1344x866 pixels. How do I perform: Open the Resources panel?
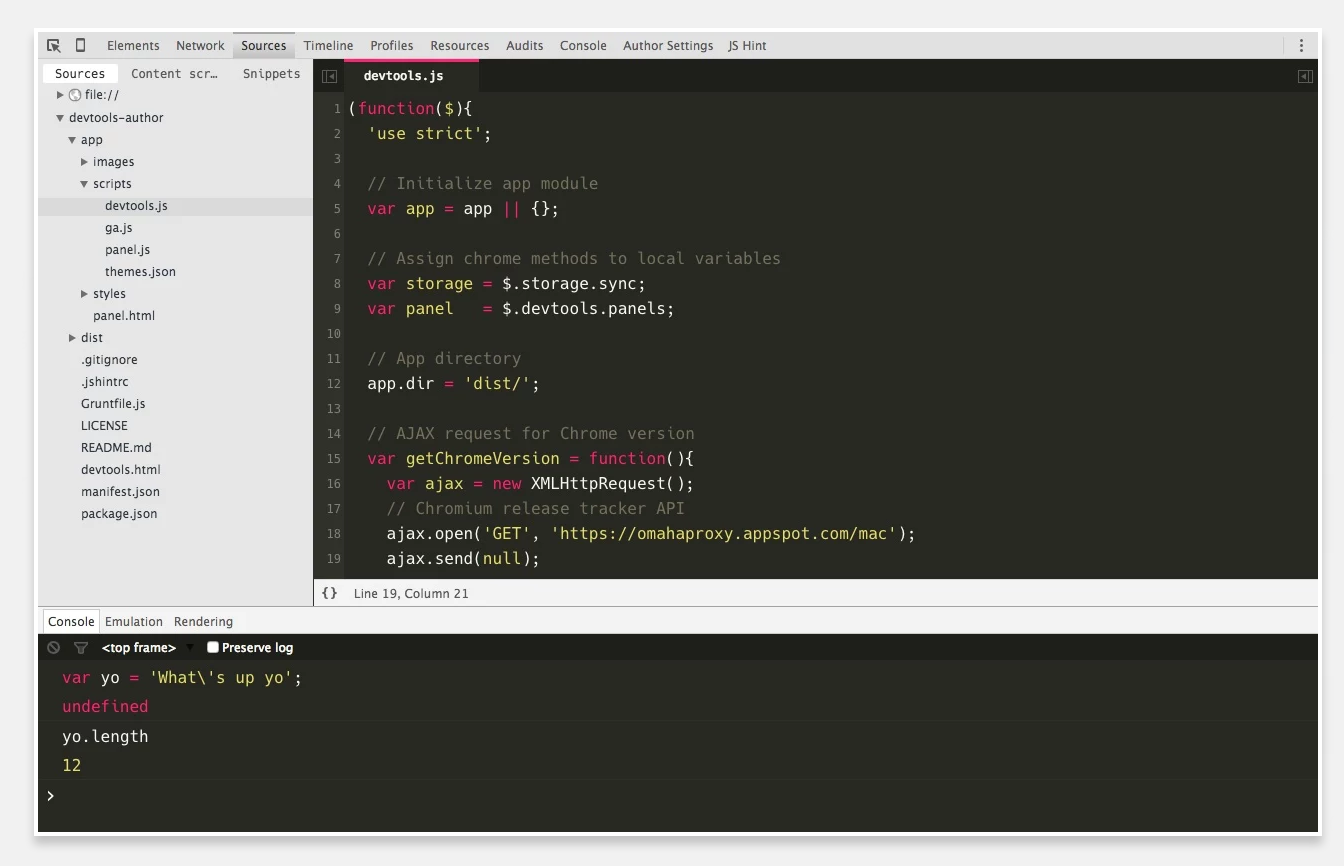pyautogui.click(x=460, y=45)
